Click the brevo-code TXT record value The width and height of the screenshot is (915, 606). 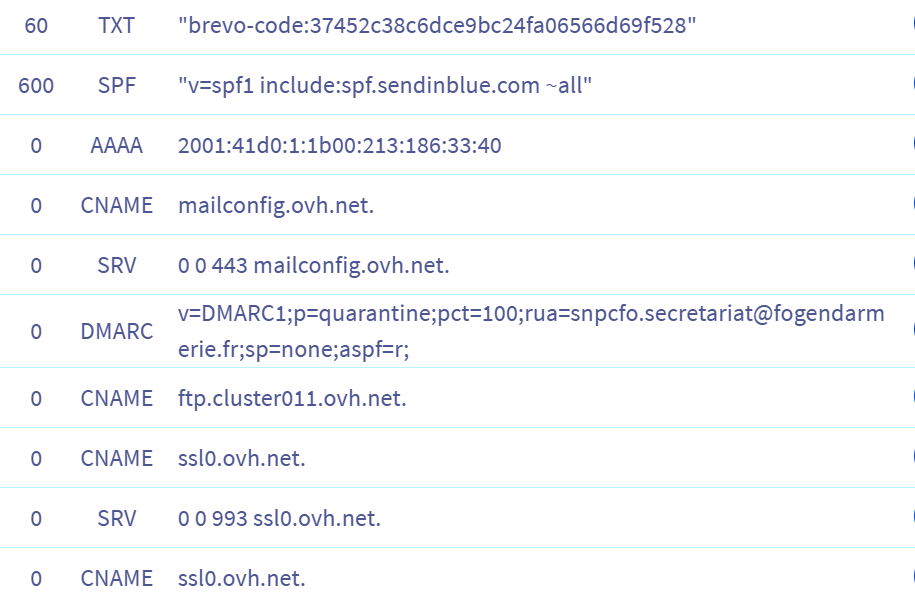[x=437, y=26]
